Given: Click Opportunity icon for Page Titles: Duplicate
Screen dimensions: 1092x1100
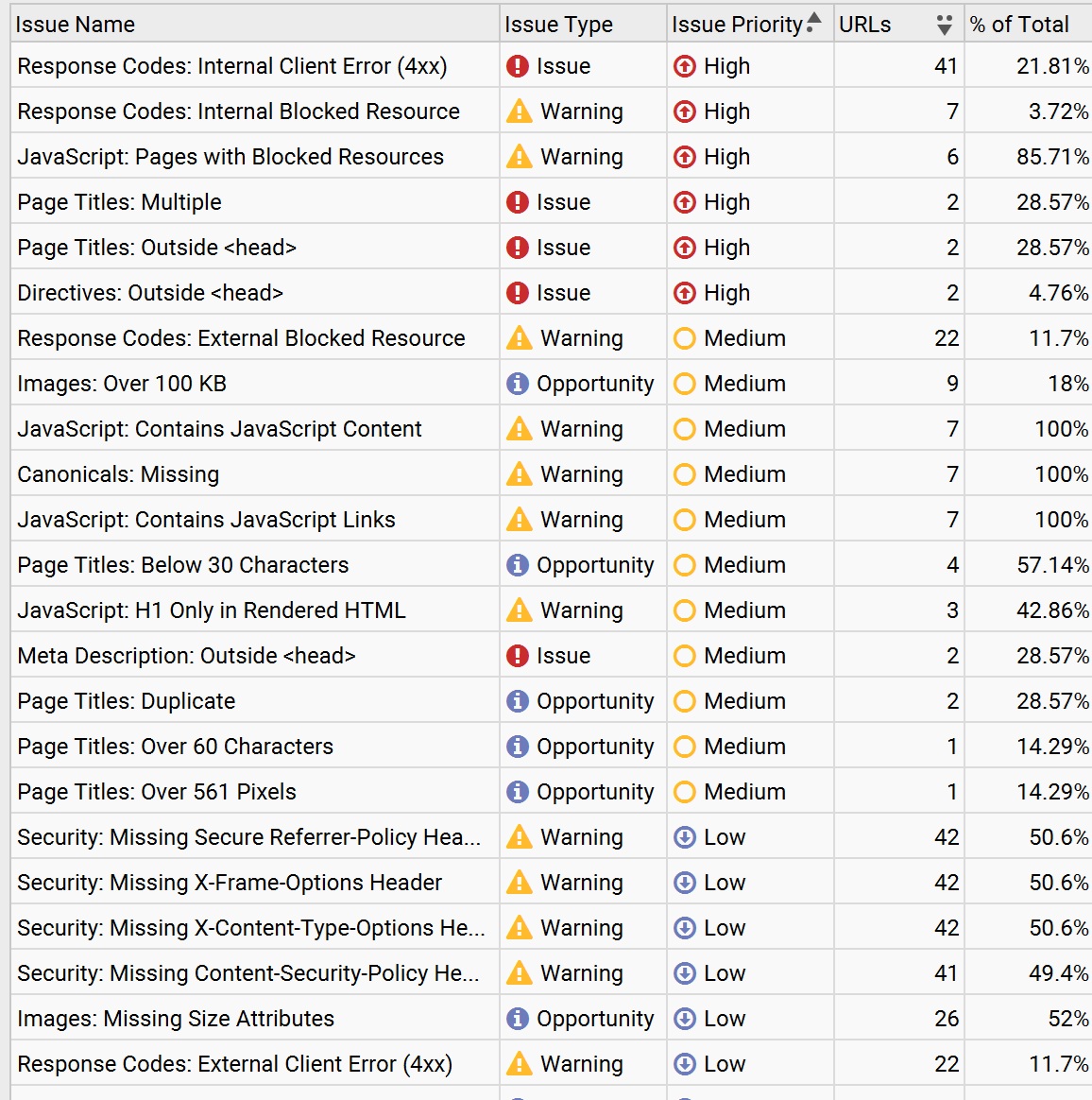Looking at the screenshot, I should (517, 701).
